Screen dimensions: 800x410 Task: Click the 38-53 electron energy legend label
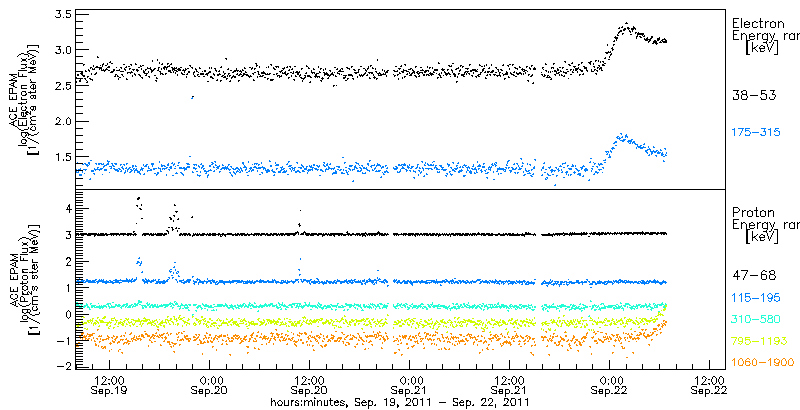(754, 95)
